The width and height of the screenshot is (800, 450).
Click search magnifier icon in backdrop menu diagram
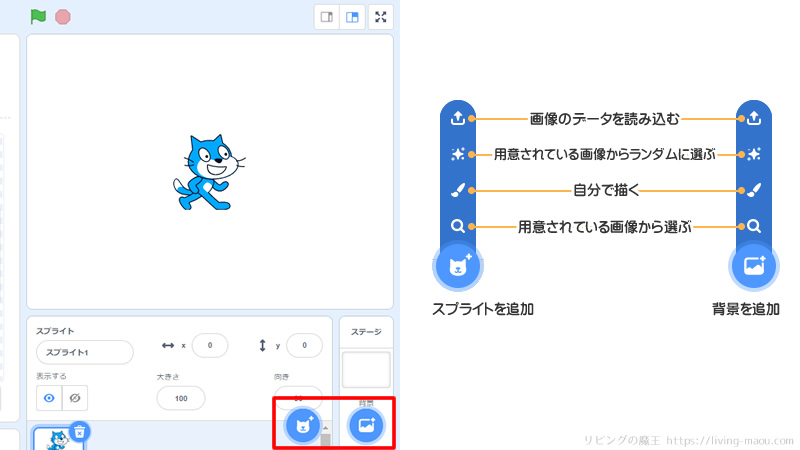click(754, 226)
